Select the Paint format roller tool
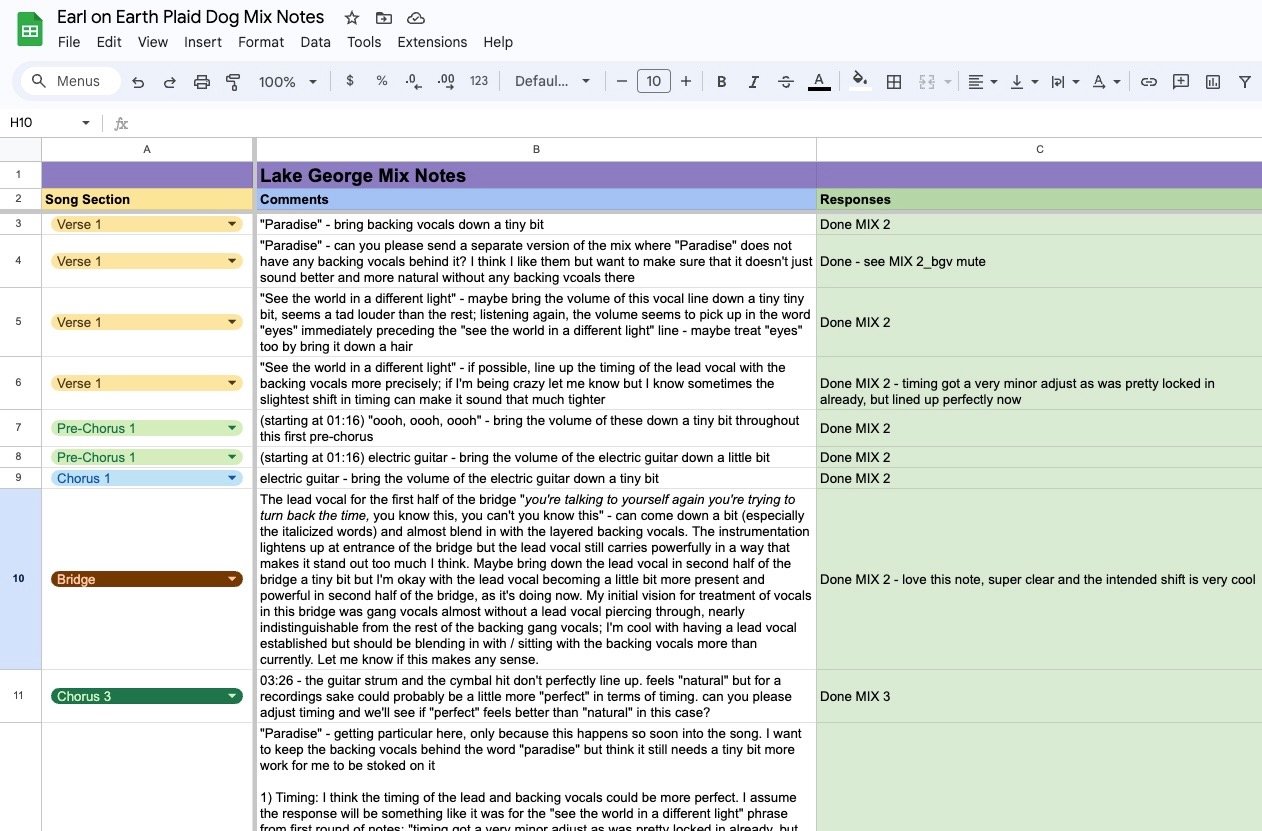This screenshot has height=831, width=1262. click(x=233, y=82)
